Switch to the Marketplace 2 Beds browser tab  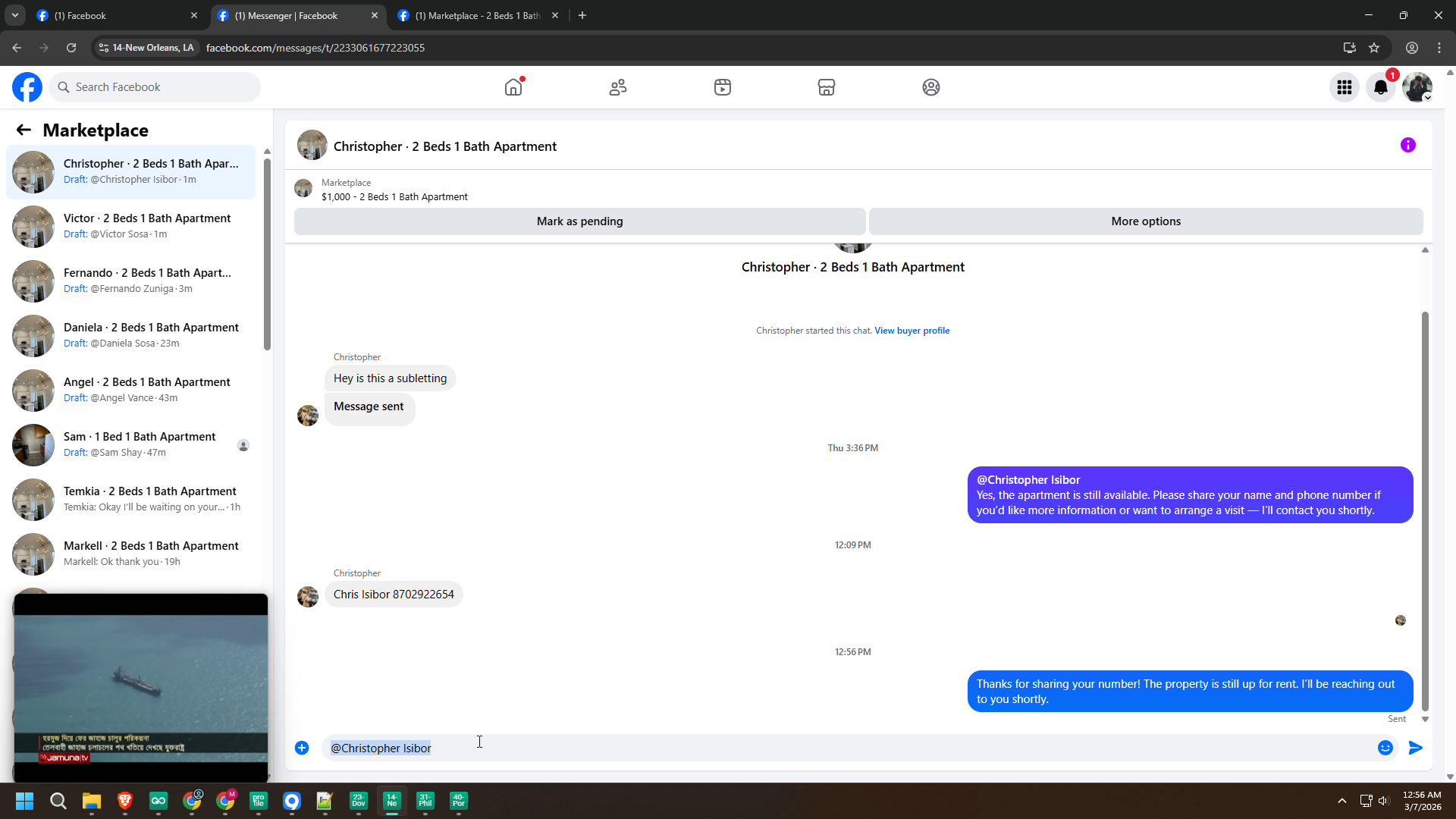click(x=476, y=15)
